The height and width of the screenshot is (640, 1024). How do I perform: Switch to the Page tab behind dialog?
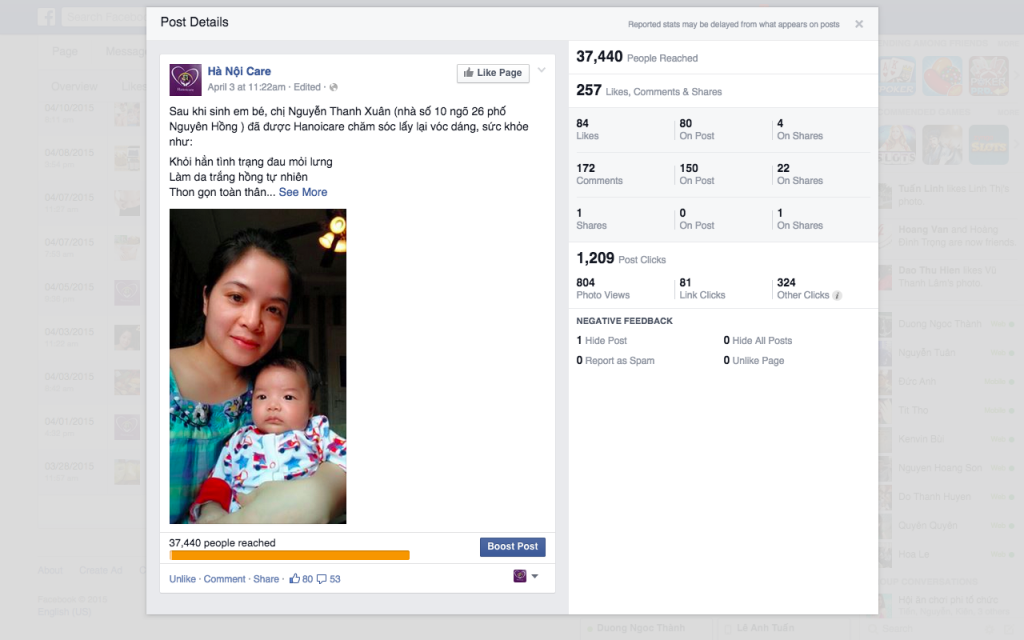(x=65, y=51)
